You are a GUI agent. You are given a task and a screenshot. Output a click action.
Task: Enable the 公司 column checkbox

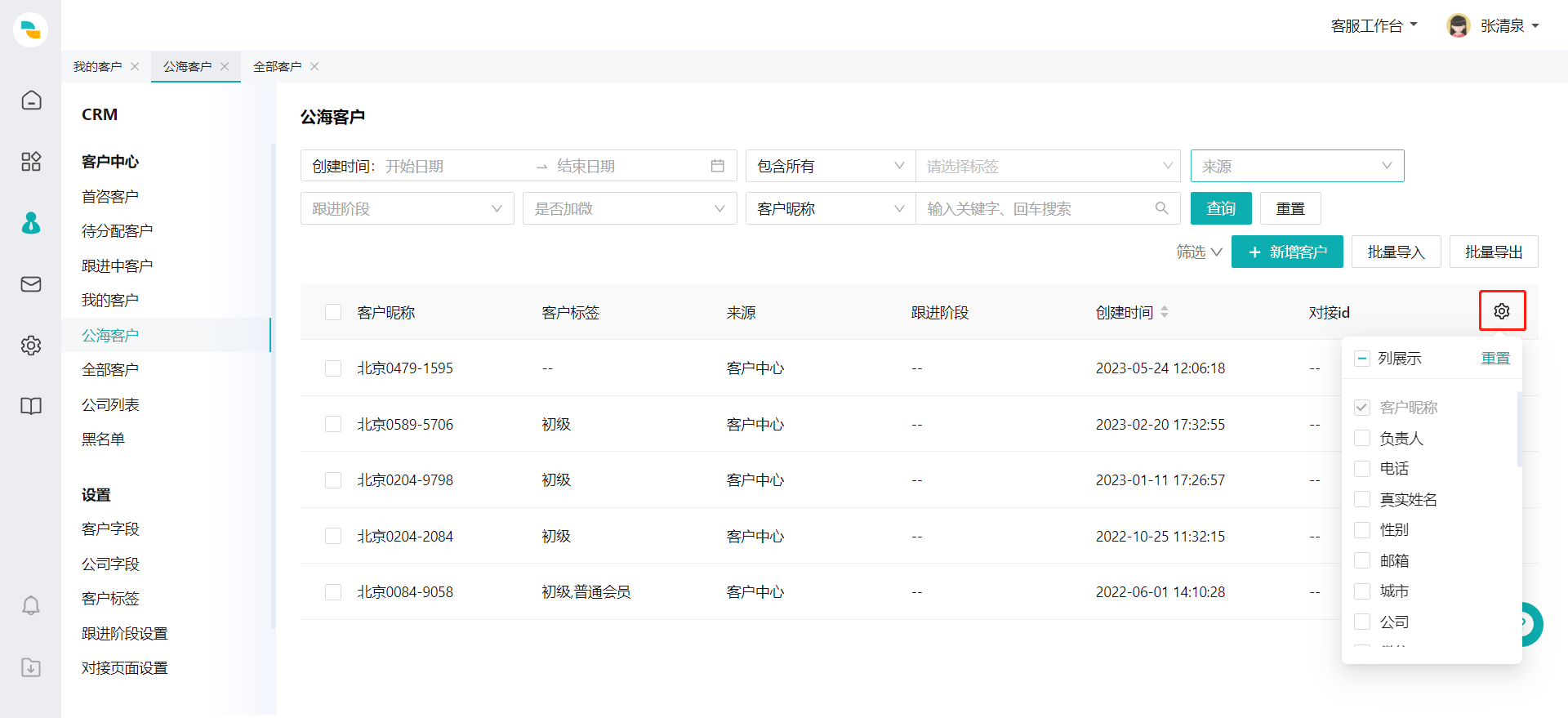coord(1362,622)
